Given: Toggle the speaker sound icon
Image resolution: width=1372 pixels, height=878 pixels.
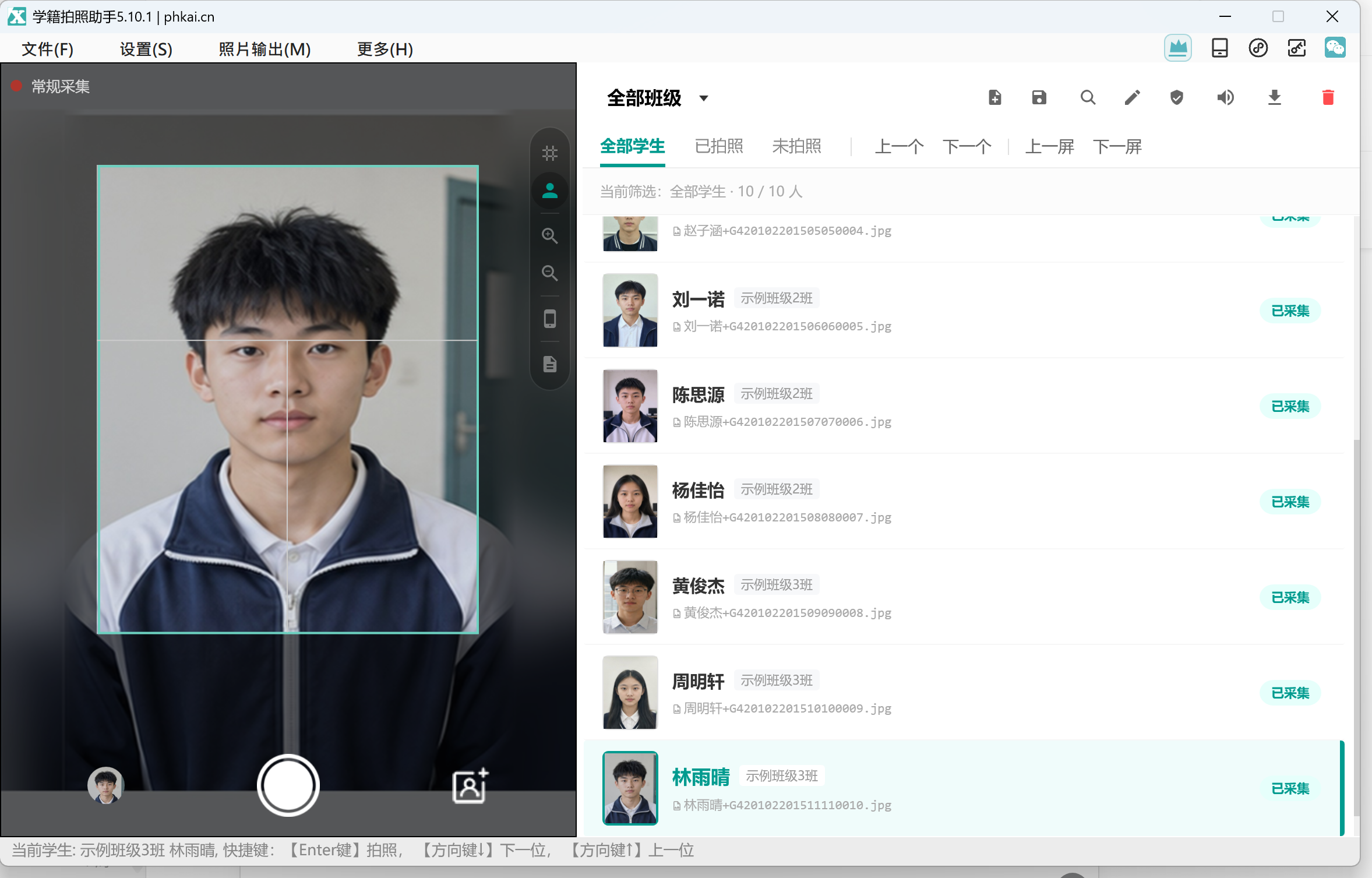Looking at the screenshot, I should (1225, 97).
